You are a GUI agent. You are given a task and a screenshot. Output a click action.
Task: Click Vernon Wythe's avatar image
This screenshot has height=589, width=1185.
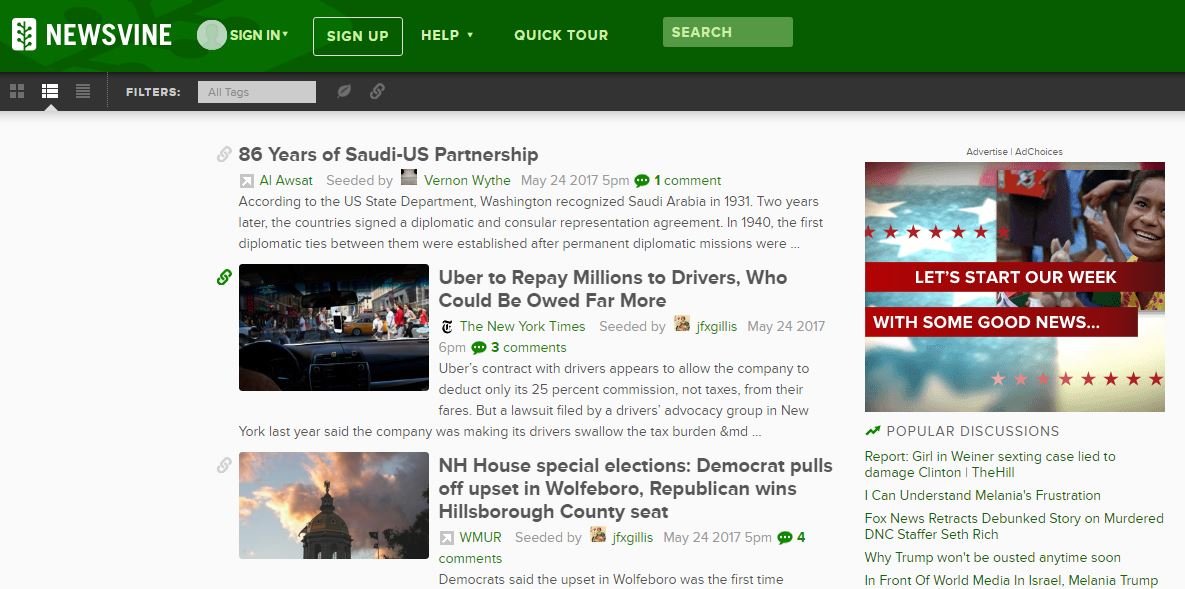point(409,178)
